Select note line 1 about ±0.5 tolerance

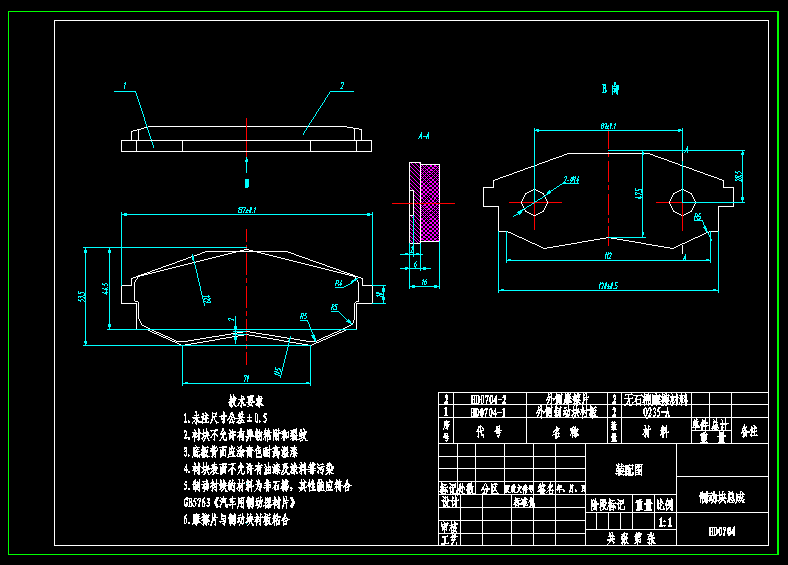[x=225, y=418]
